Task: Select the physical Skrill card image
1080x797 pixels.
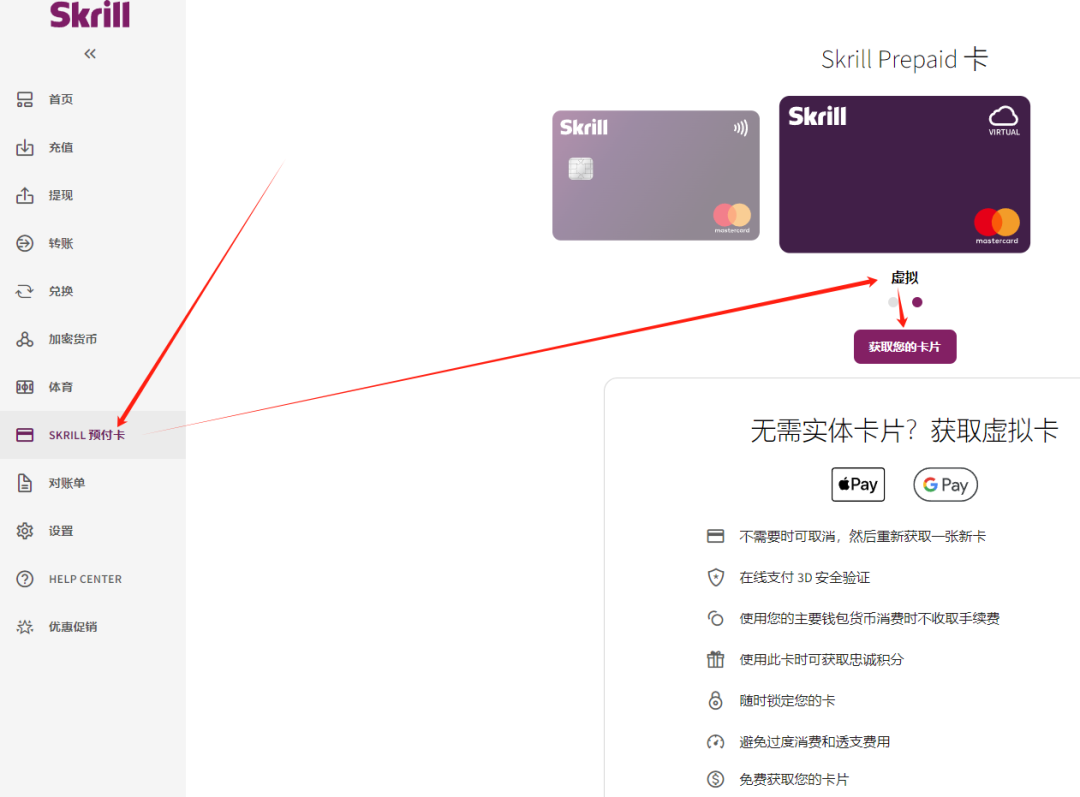Action: [x=656, y=176]
